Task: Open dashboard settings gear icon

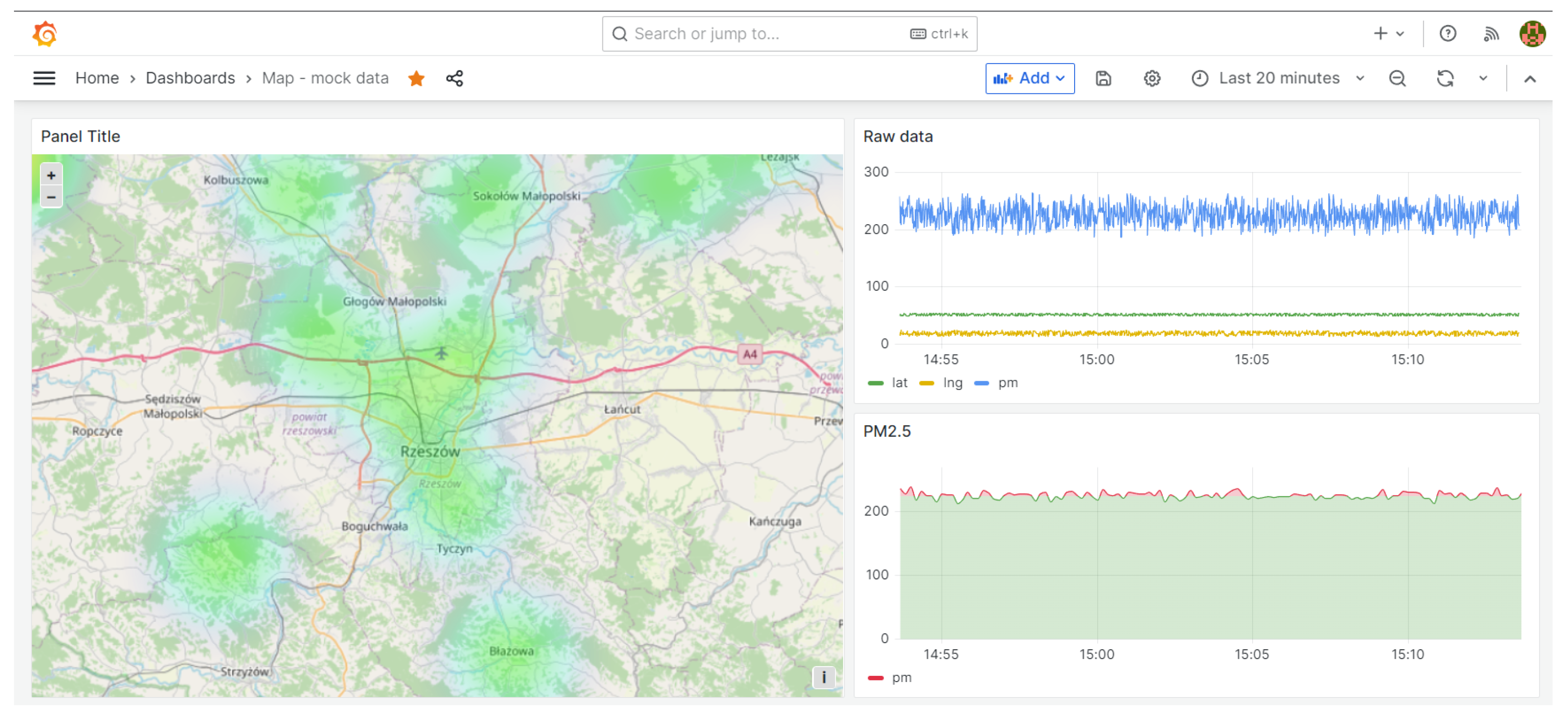Action: (1152, 78)
